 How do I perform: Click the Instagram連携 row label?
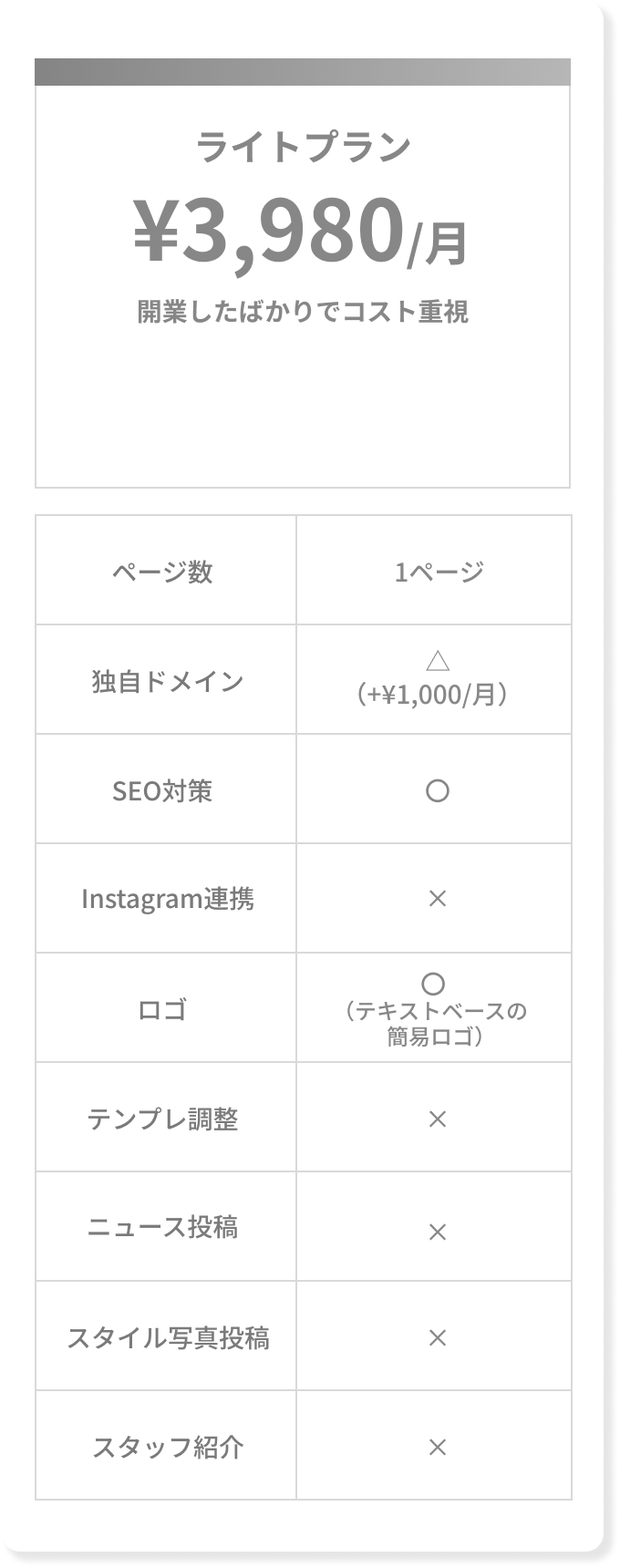coord(168,899)
